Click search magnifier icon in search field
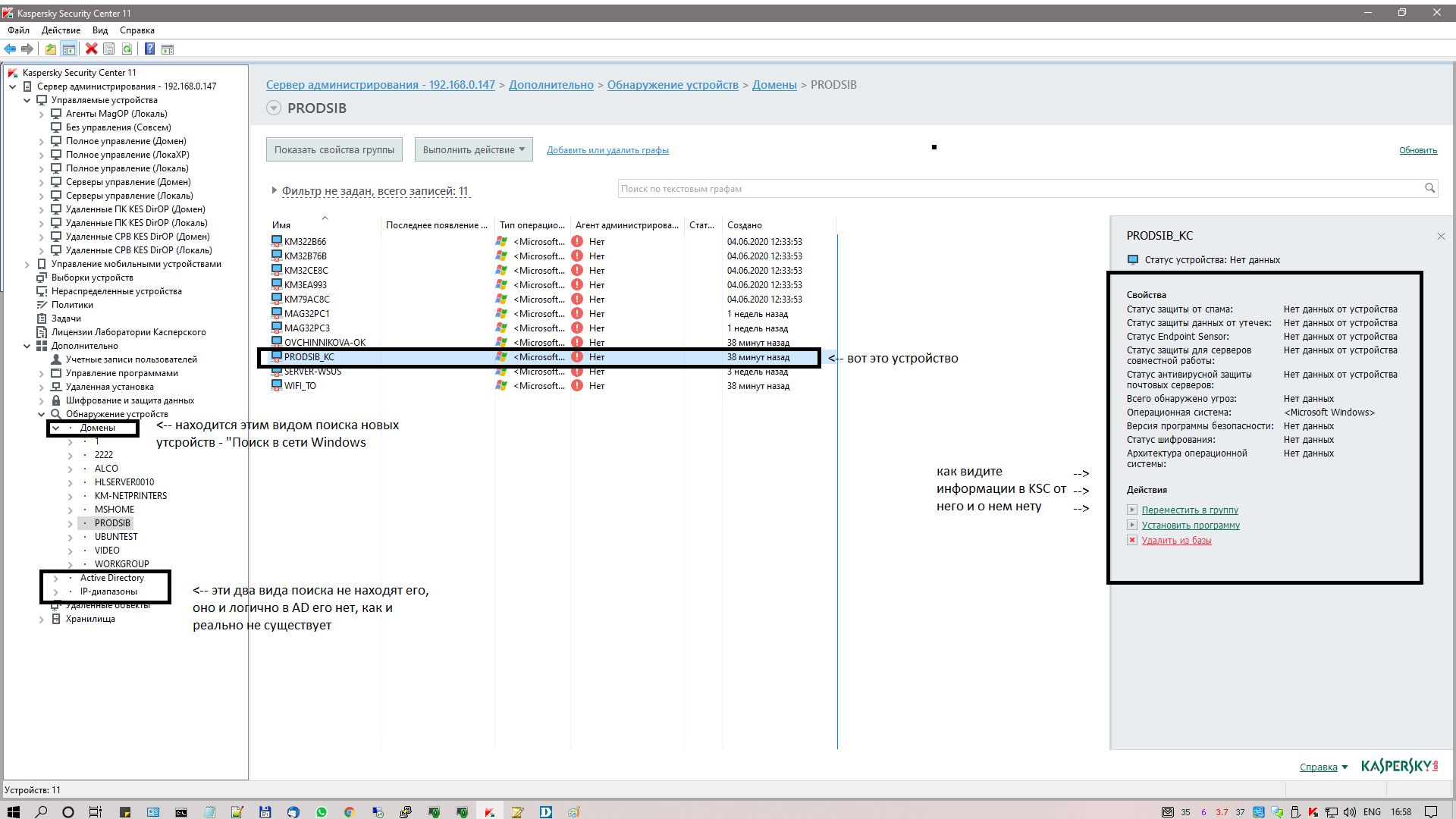The width and height of the screenshot is (1456, 819). click(x=1429, y=188)
